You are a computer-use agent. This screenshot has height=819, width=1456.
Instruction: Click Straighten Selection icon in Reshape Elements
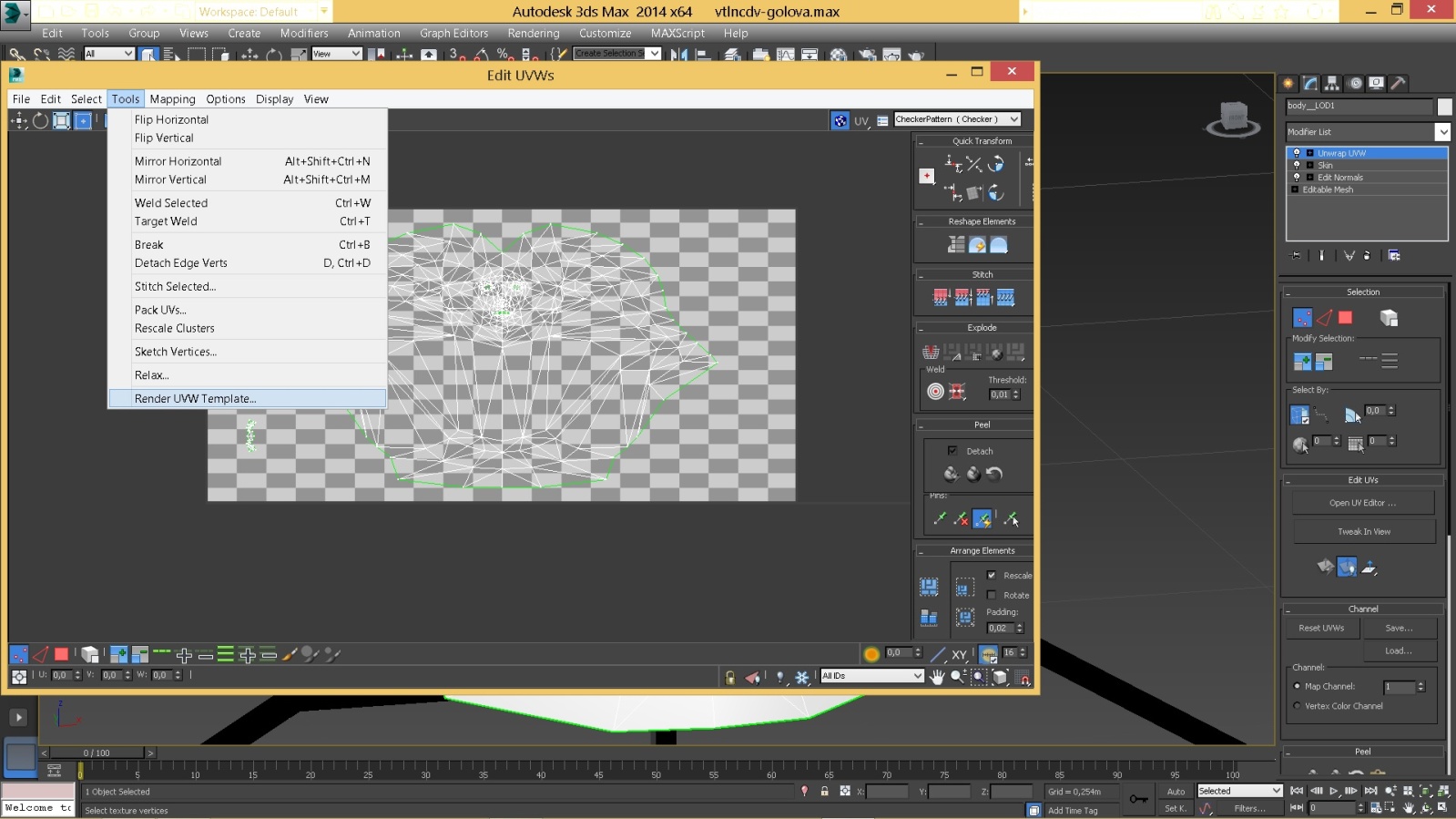[956, 244]
